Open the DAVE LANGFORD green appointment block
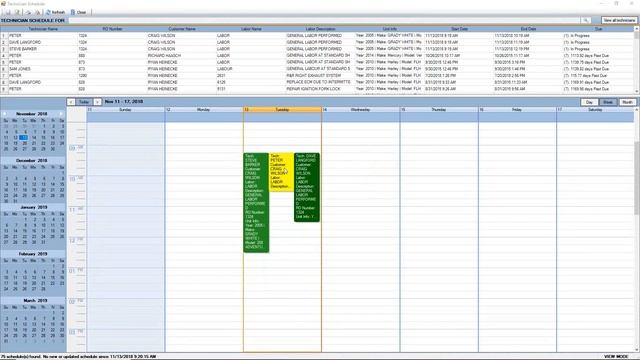 tap(307, 187)
